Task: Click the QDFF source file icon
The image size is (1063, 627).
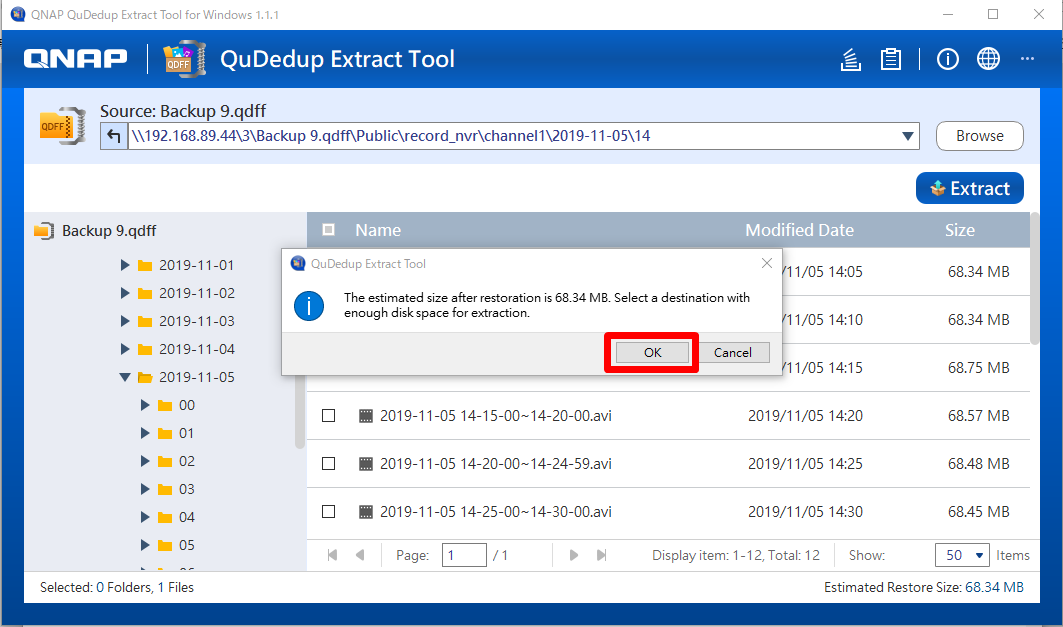Action: click(62, 125)
